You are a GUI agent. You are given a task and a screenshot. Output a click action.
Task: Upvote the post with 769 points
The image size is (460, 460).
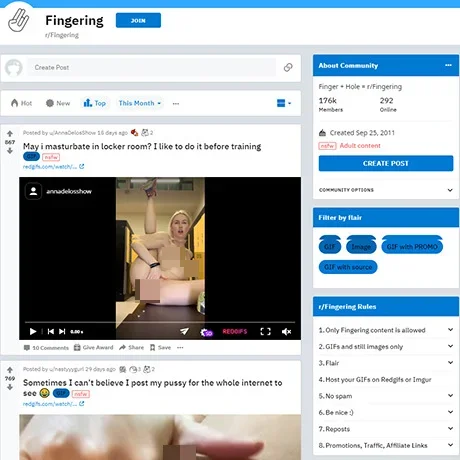point(10,370)
